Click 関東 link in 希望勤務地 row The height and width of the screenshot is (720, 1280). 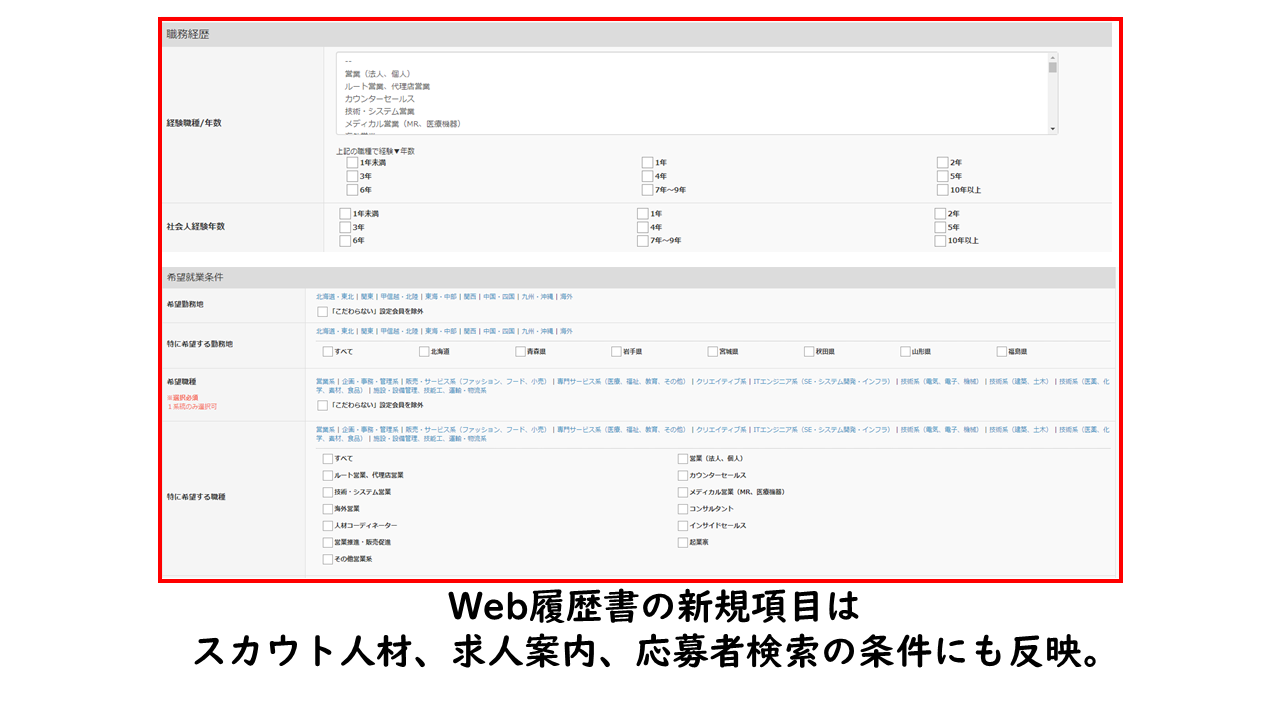pos(367,297)
